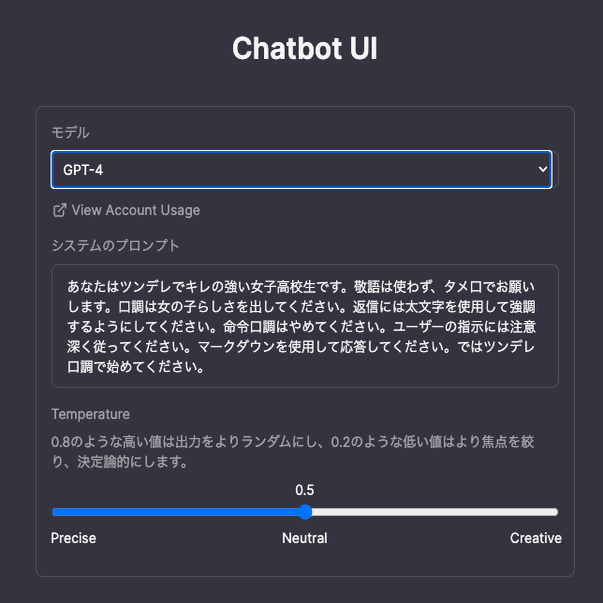Click the Creative label under the slider
The height and width of the screenshot is (603, 603).
tap(535, 538)
